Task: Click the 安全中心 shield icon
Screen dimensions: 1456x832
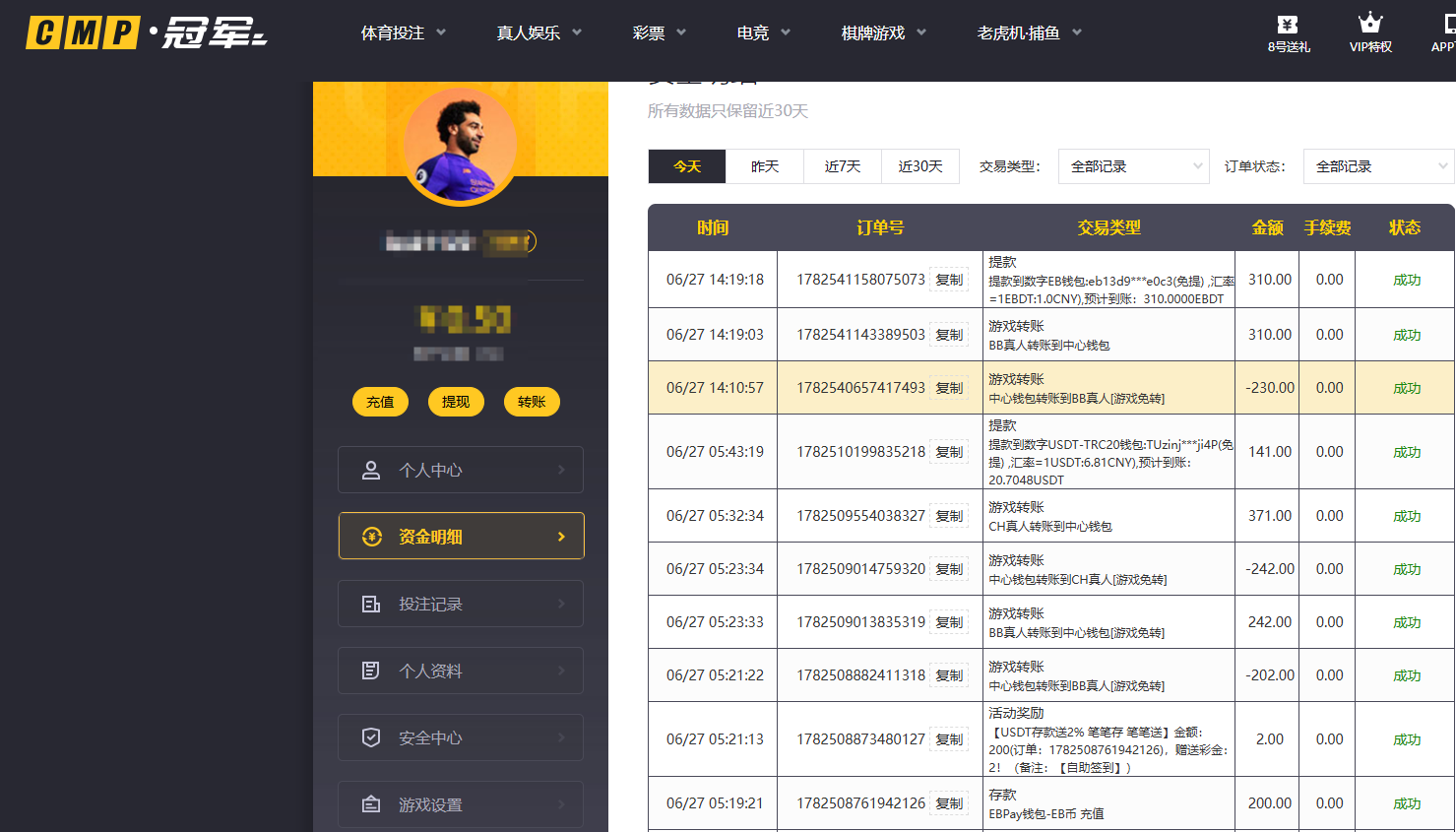Action: (371, 737)
